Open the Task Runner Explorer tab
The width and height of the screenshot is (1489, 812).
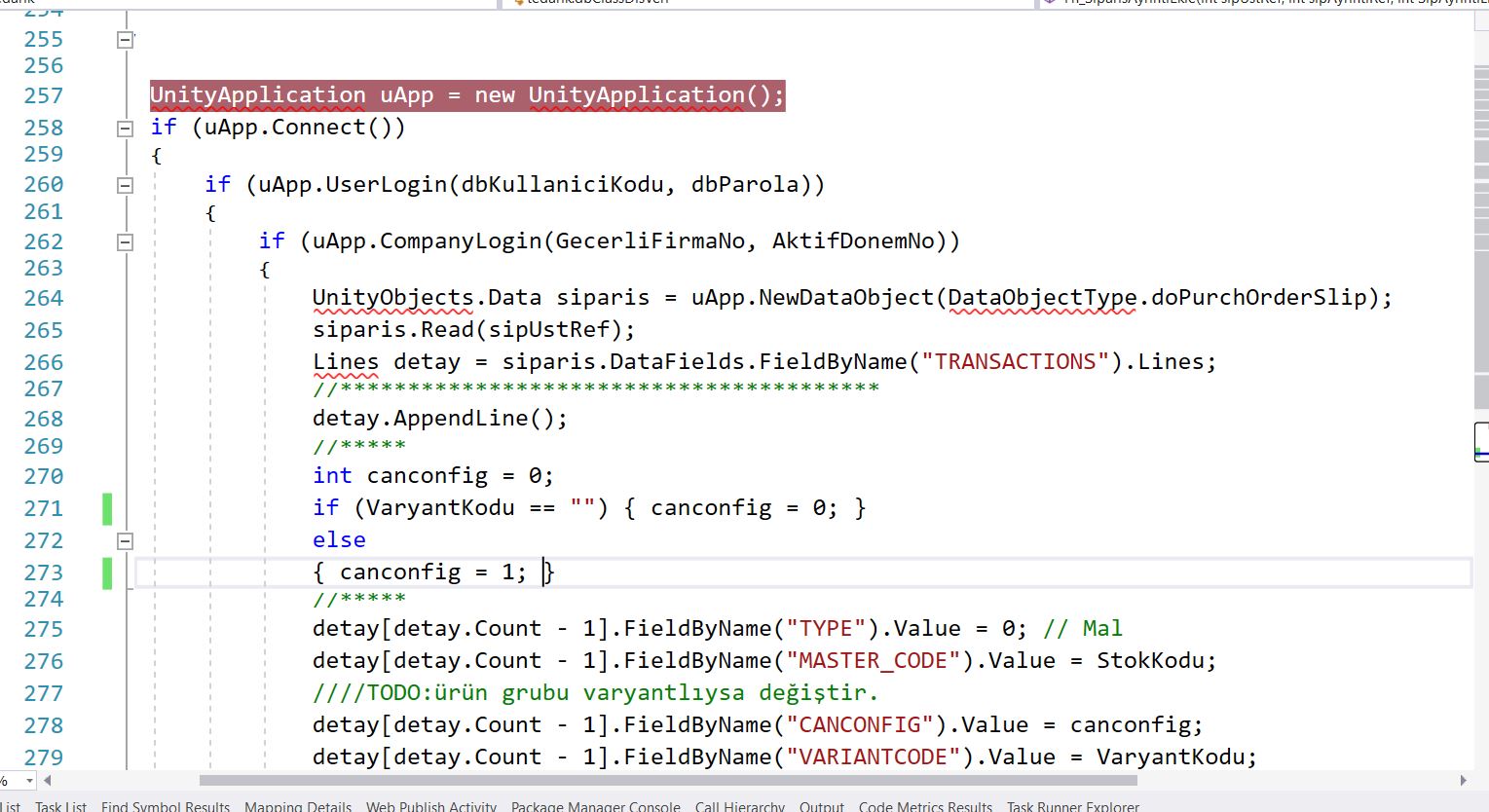tap(1073, 806)
